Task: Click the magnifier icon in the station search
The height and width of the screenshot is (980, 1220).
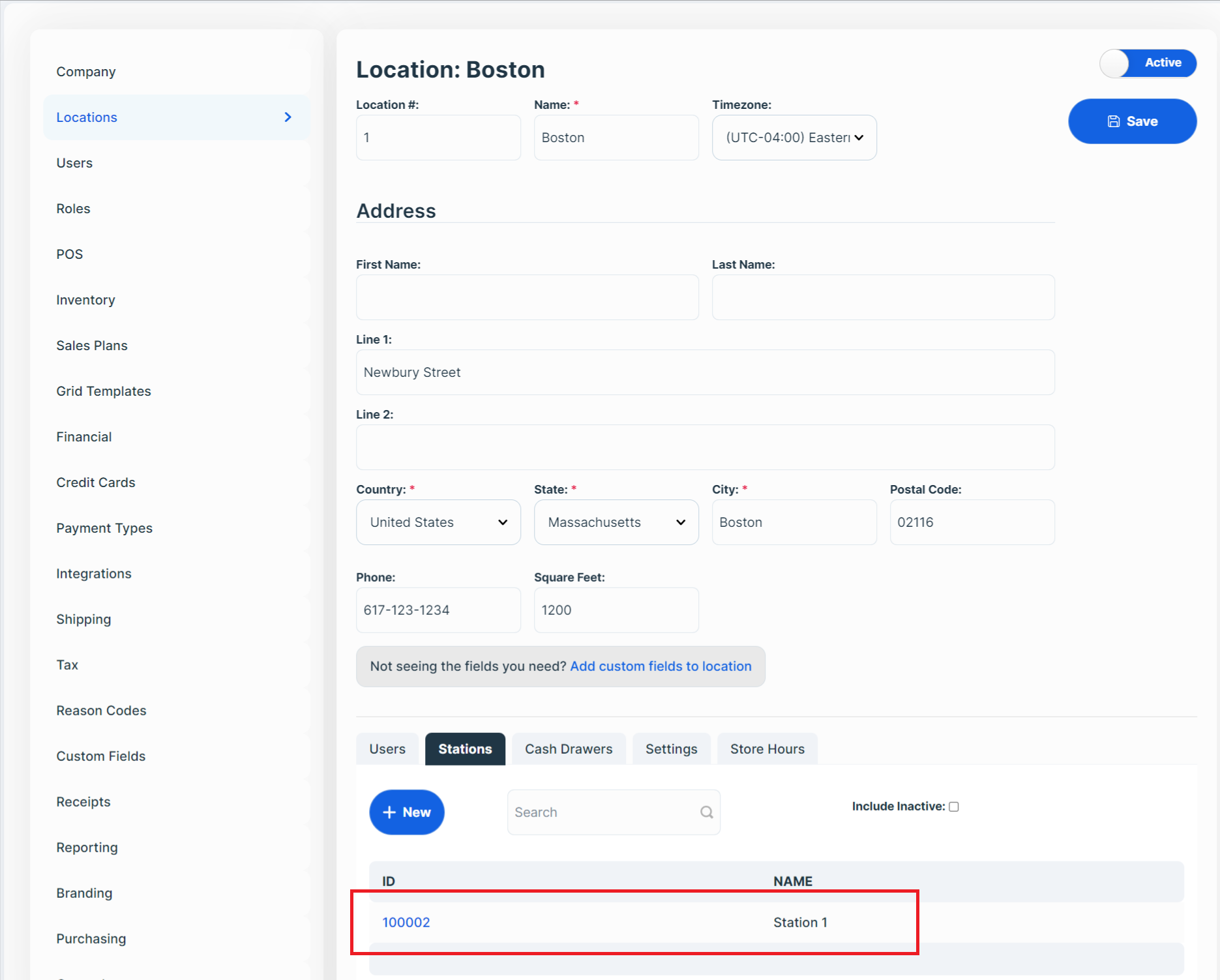Action: (x=706, y=812)
